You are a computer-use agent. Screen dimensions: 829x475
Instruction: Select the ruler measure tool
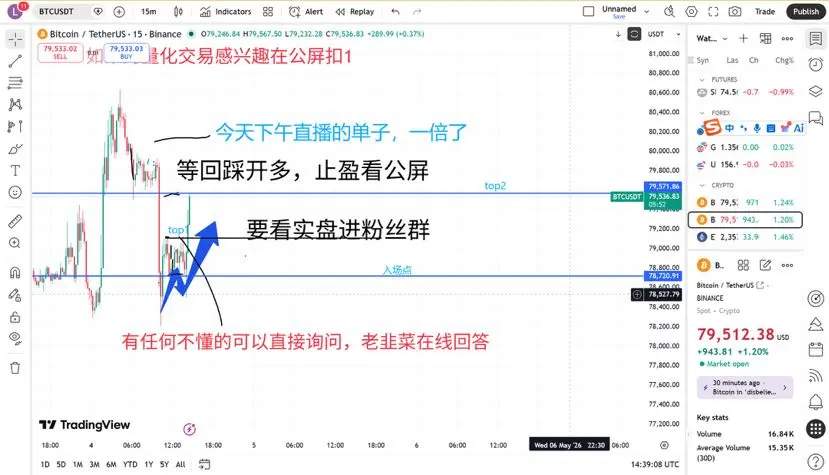15,221
